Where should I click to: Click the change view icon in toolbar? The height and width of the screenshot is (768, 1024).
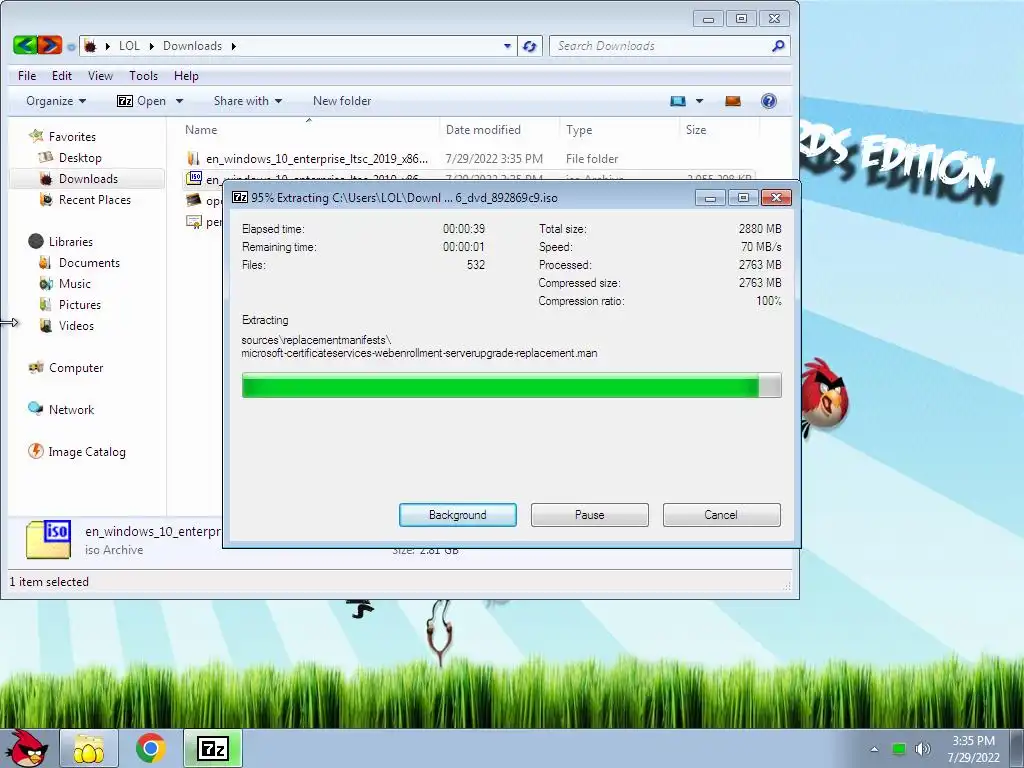(x=678, y=101)
